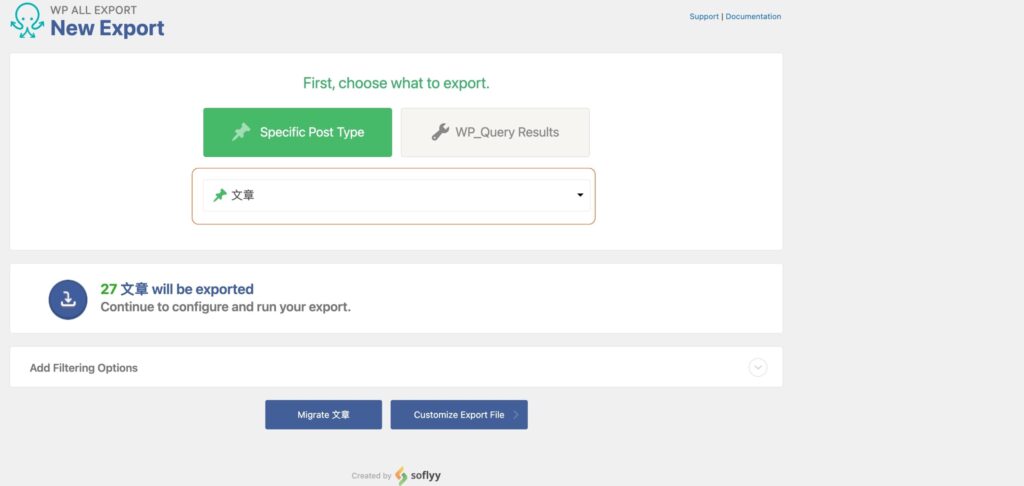Click the Soflyy logo icon
This screenshot has height=486, width=1024.
click(401, 476)
